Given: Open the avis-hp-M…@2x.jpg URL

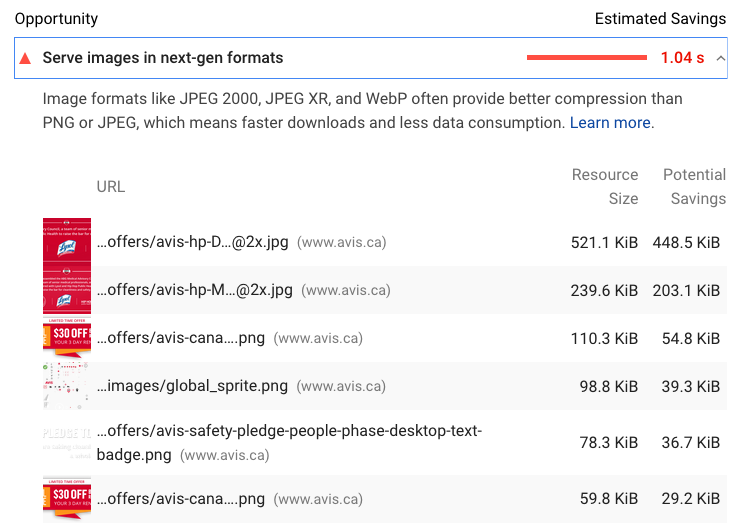Looking at the screenshot, I should [x=195, y=290].
